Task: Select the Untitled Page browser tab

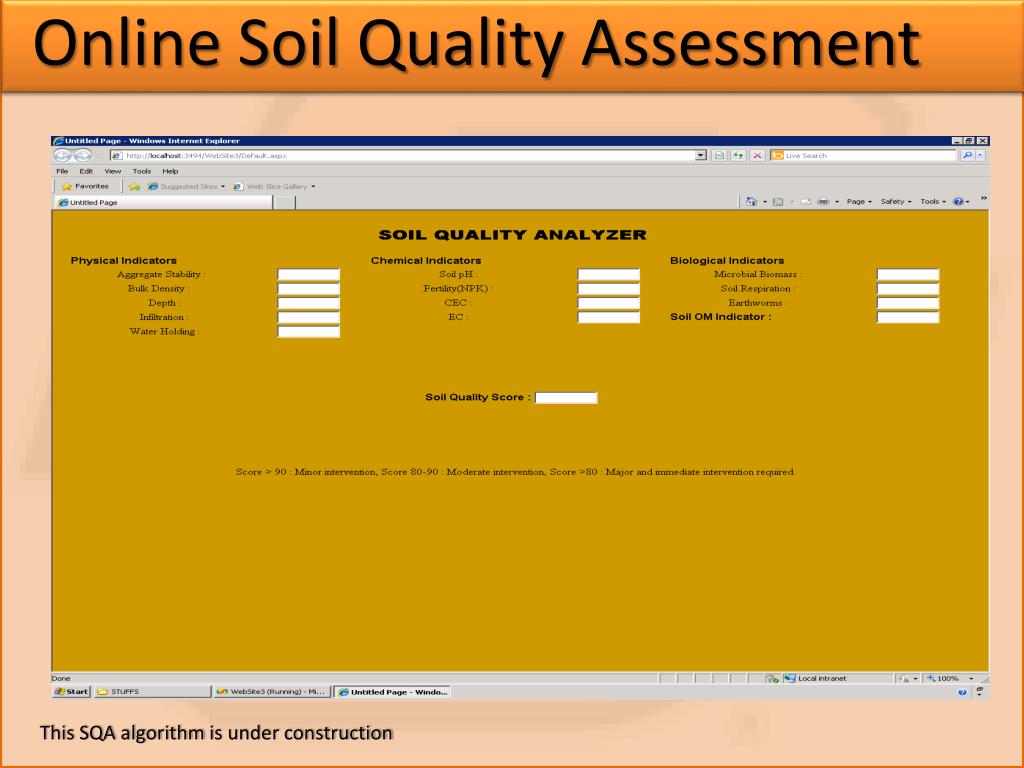Action: tap(162, 202)
